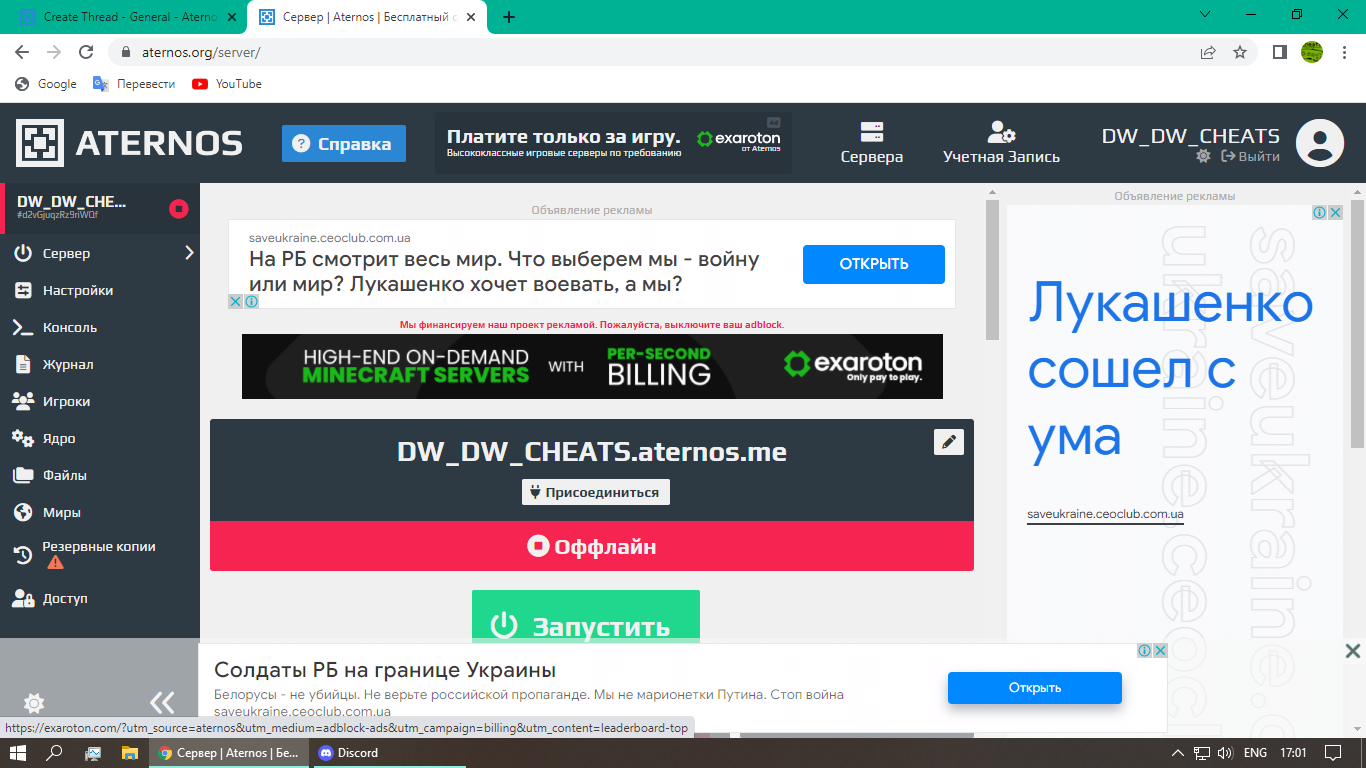Open Windows taskbar search
The height and width of the screenshot is (768, 1366).
[55, 753]
